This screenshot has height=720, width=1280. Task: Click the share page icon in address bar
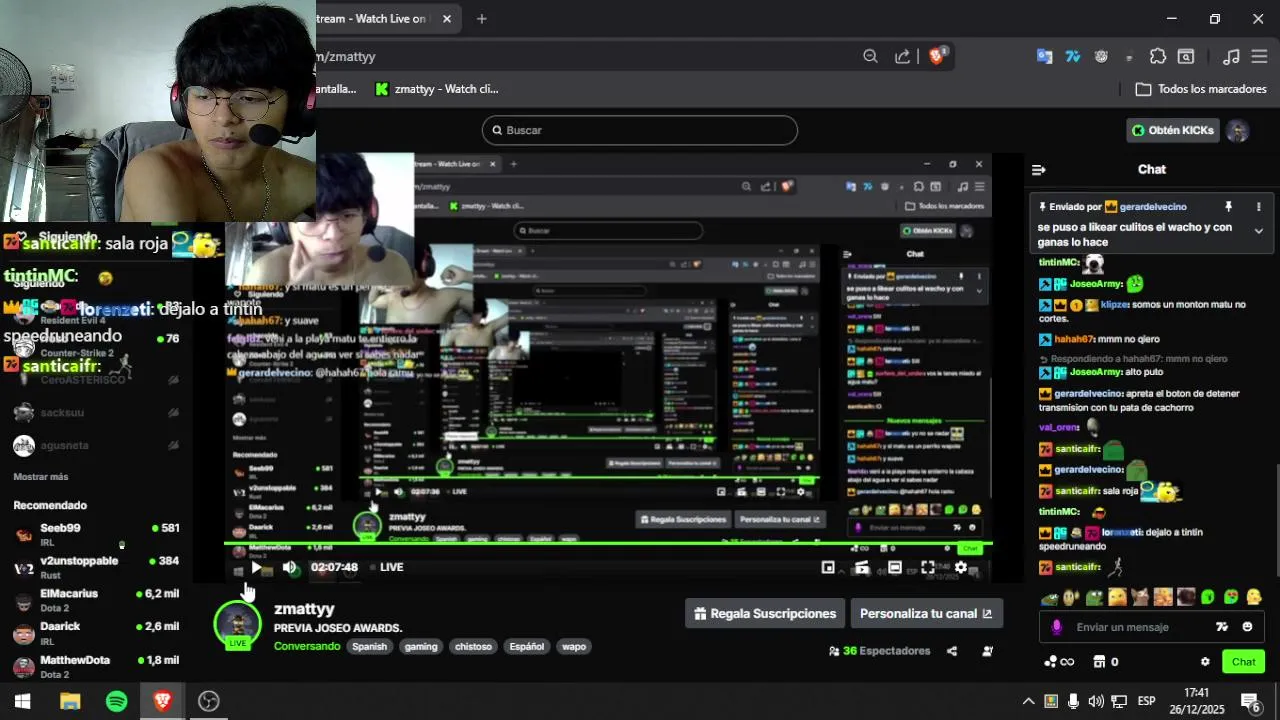(903, 56)
